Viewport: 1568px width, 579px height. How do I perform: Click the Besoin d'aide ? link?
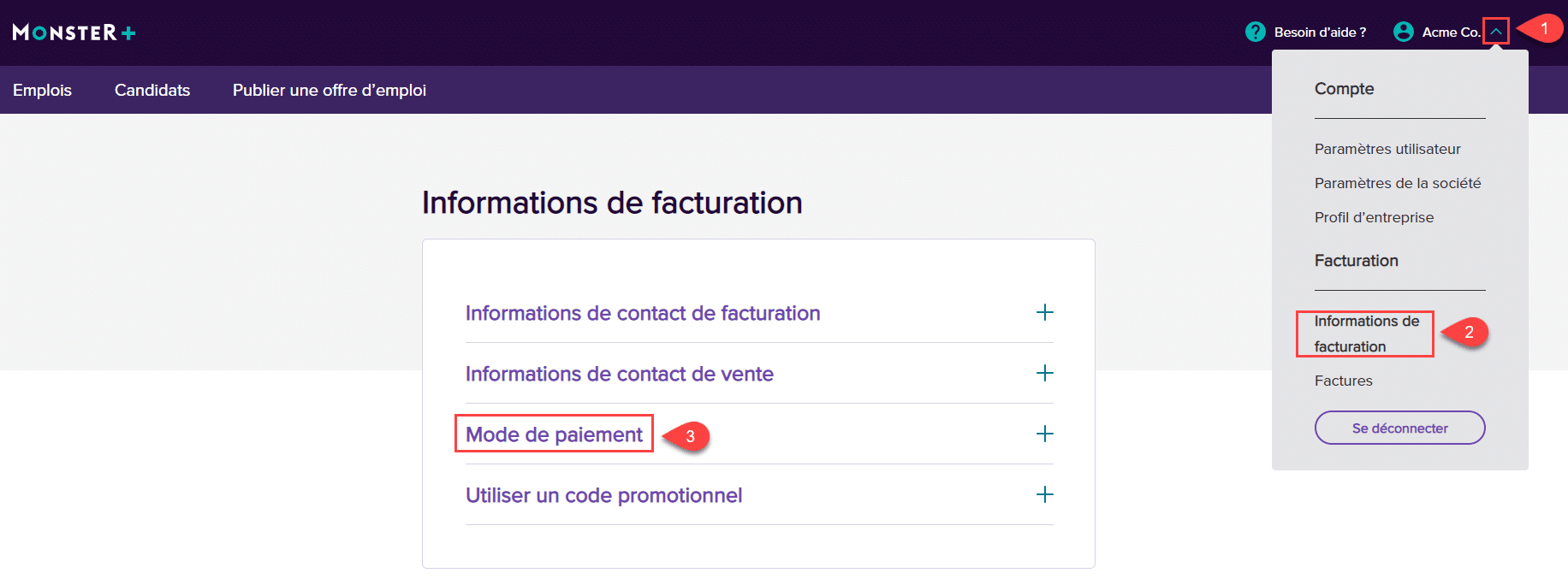(x=1320, y=32)
